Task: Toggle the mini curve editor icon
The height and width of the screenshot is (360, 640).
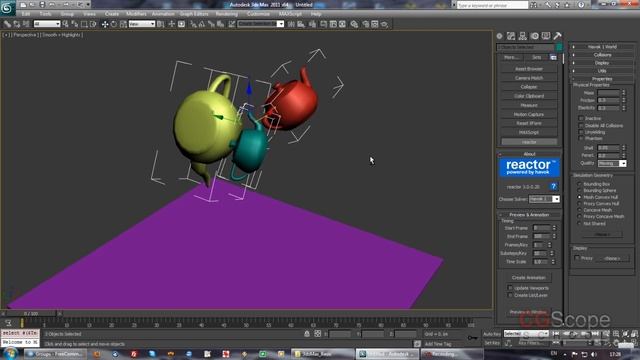Action: pyautogui.click(x=8, y=323)
